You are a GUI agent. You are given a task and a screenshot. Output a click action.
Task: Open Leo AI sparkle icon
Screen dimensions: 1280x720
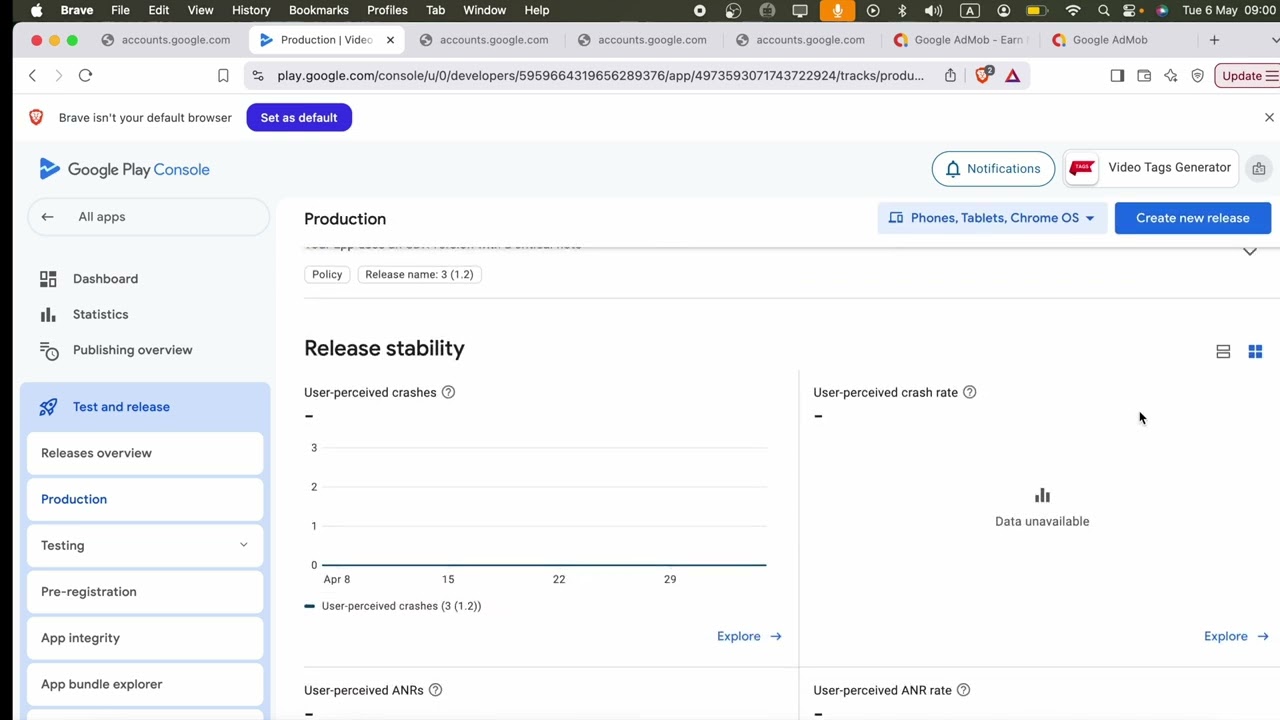pos(1171,75)
